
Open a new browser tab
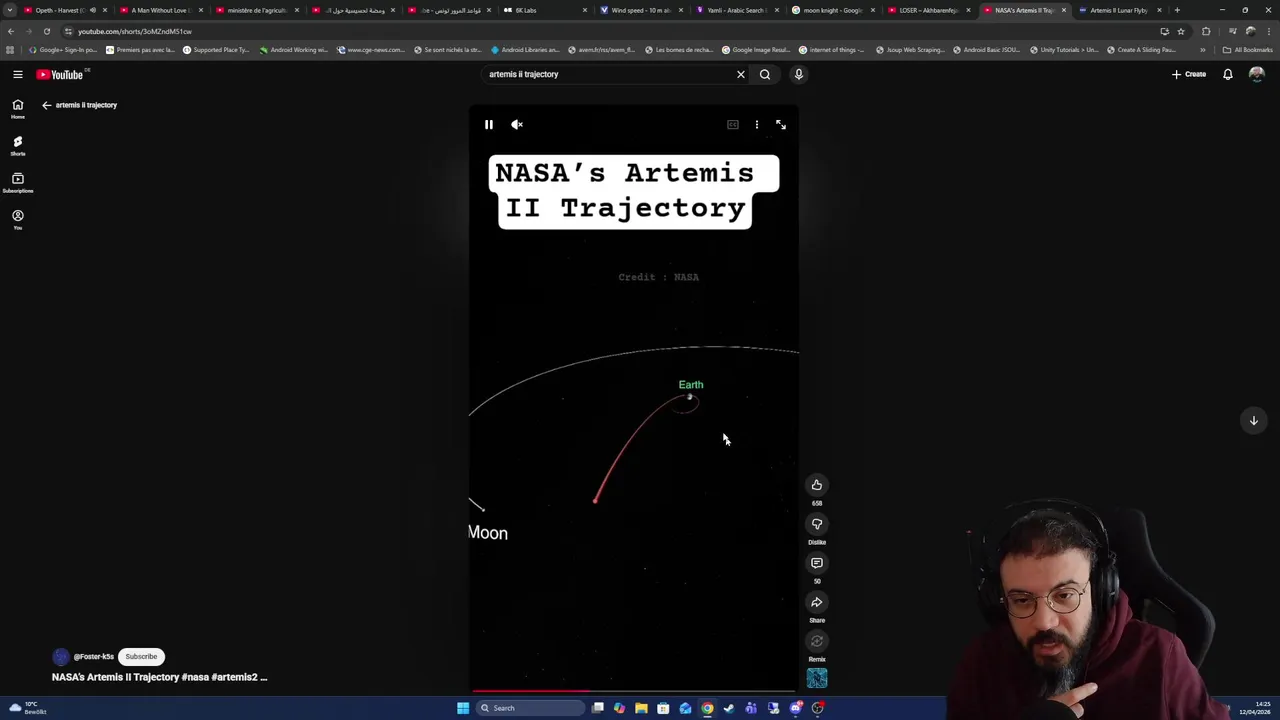(x=1177, y=10)
